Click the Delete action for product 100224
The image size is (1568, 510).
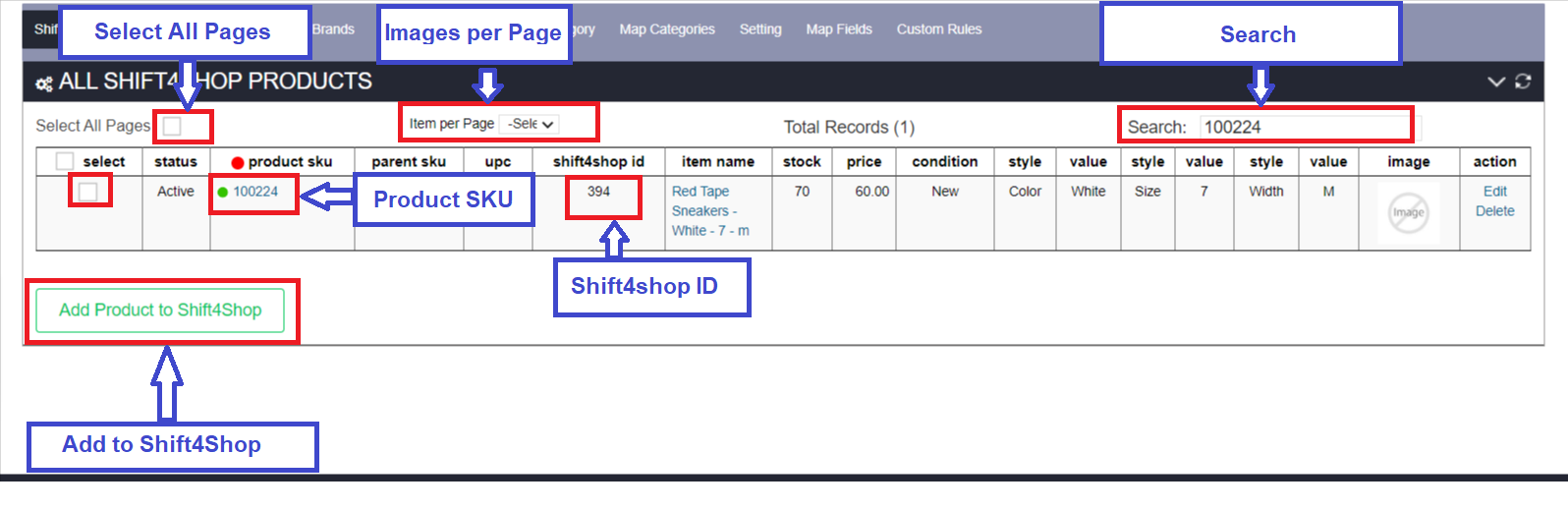[x=1495, y=211]
